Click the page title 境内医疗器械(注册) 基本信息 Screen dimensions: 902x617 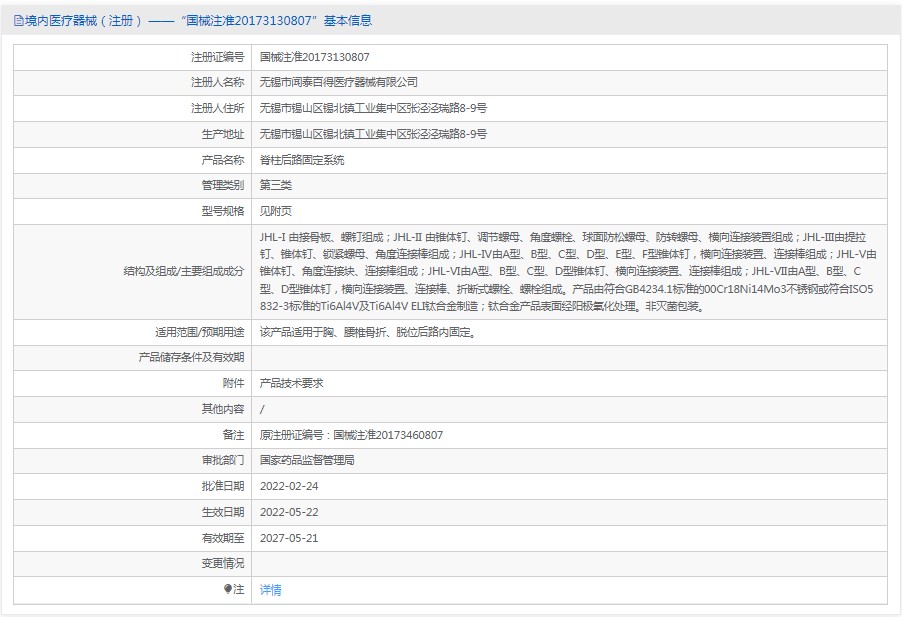198,21
